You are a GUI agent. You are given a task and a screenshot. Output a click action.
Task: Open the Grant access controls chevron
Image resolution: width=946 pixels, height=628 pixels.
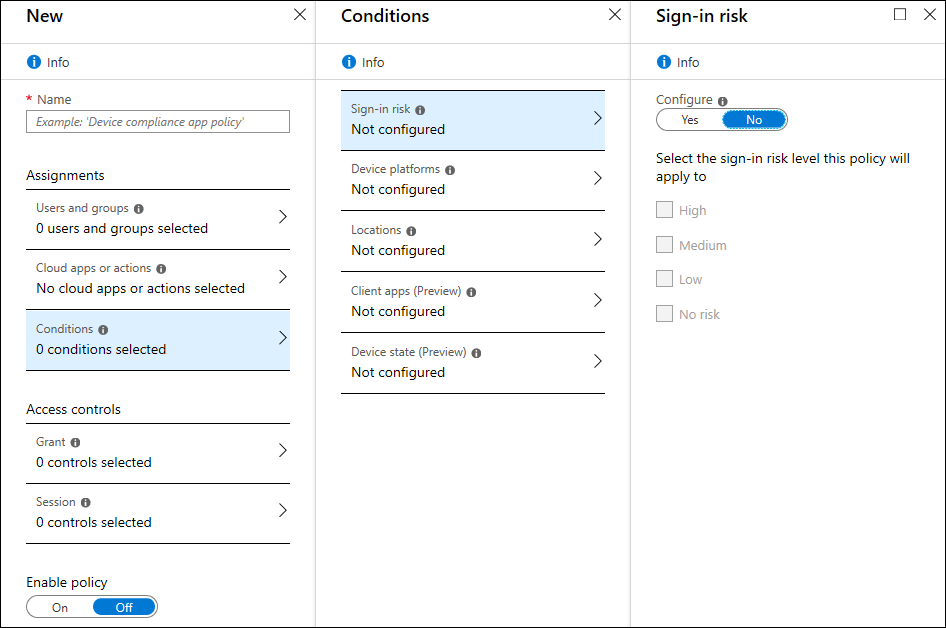283,451
